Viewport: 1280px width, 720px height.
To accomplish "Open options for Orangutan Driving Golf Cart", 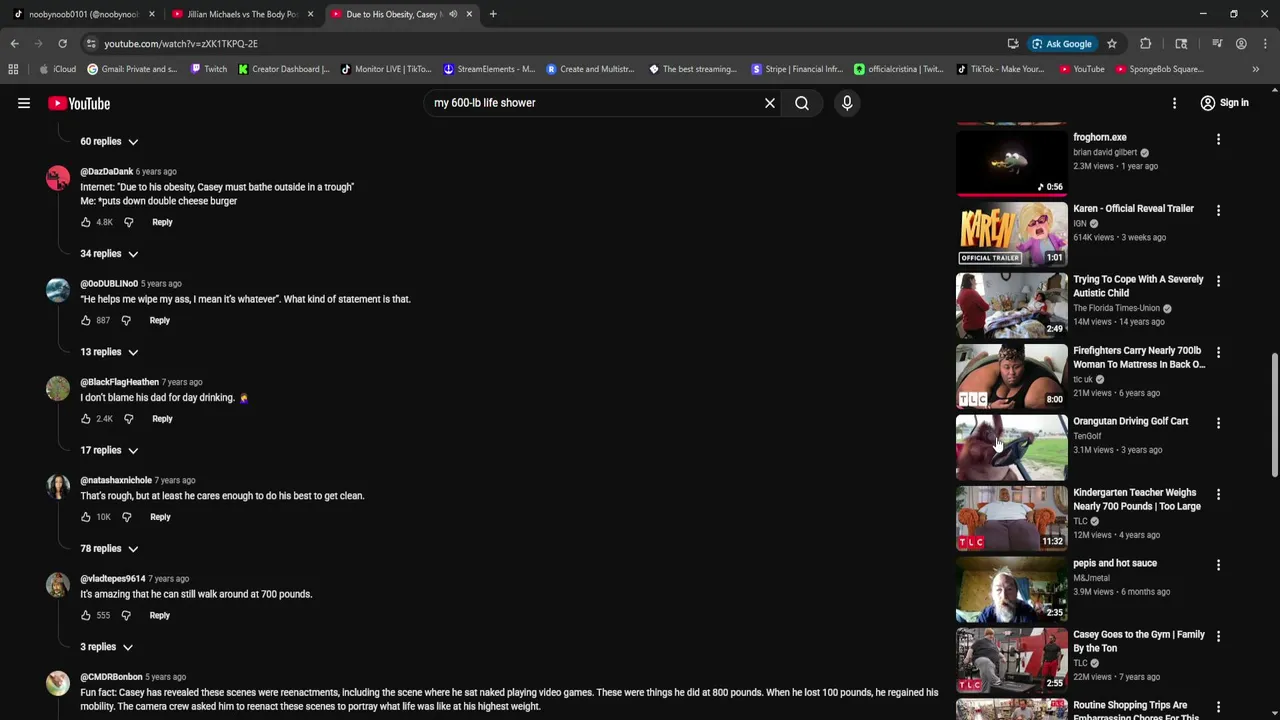I will (x=1218, y=424).
